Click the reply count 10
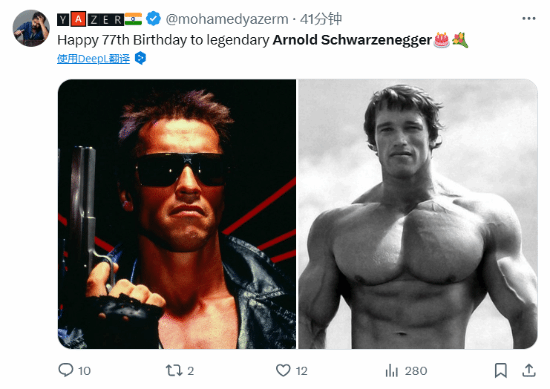The height and width of the screenshot is (389, 550). pyautogui.click(x=84, y=371)
